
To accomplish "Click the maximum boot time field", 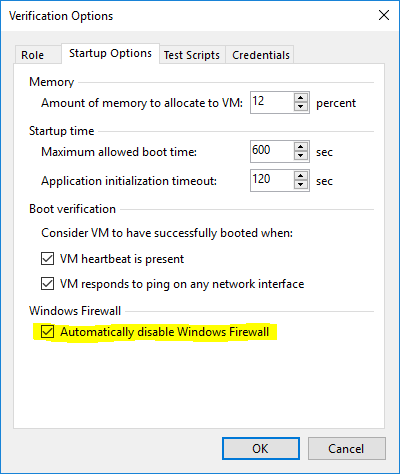I will click(272, 151).
